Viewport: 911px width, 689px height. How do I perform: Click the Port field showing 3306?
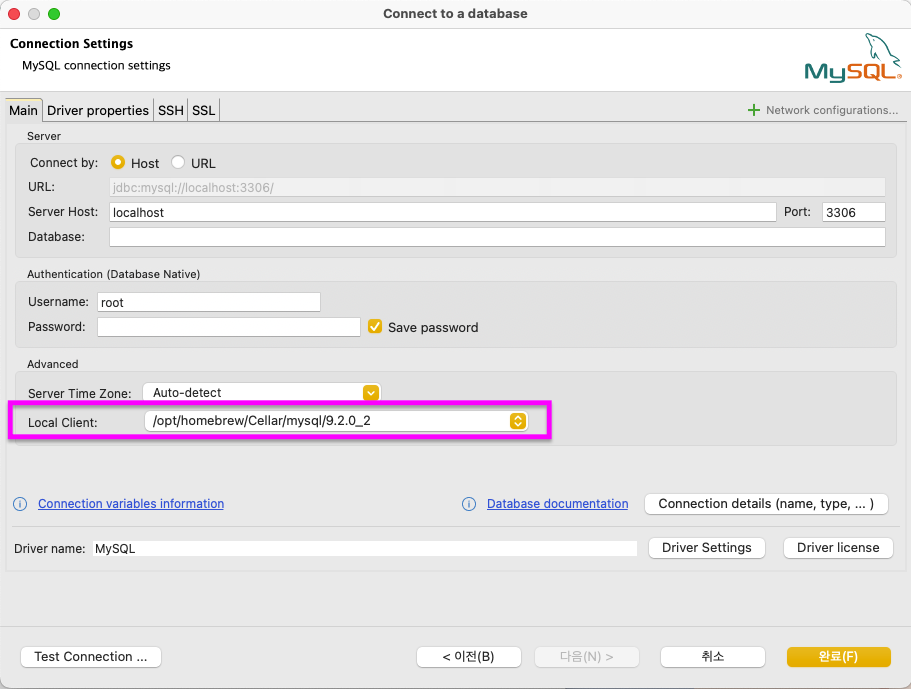[x=853, y=212]
